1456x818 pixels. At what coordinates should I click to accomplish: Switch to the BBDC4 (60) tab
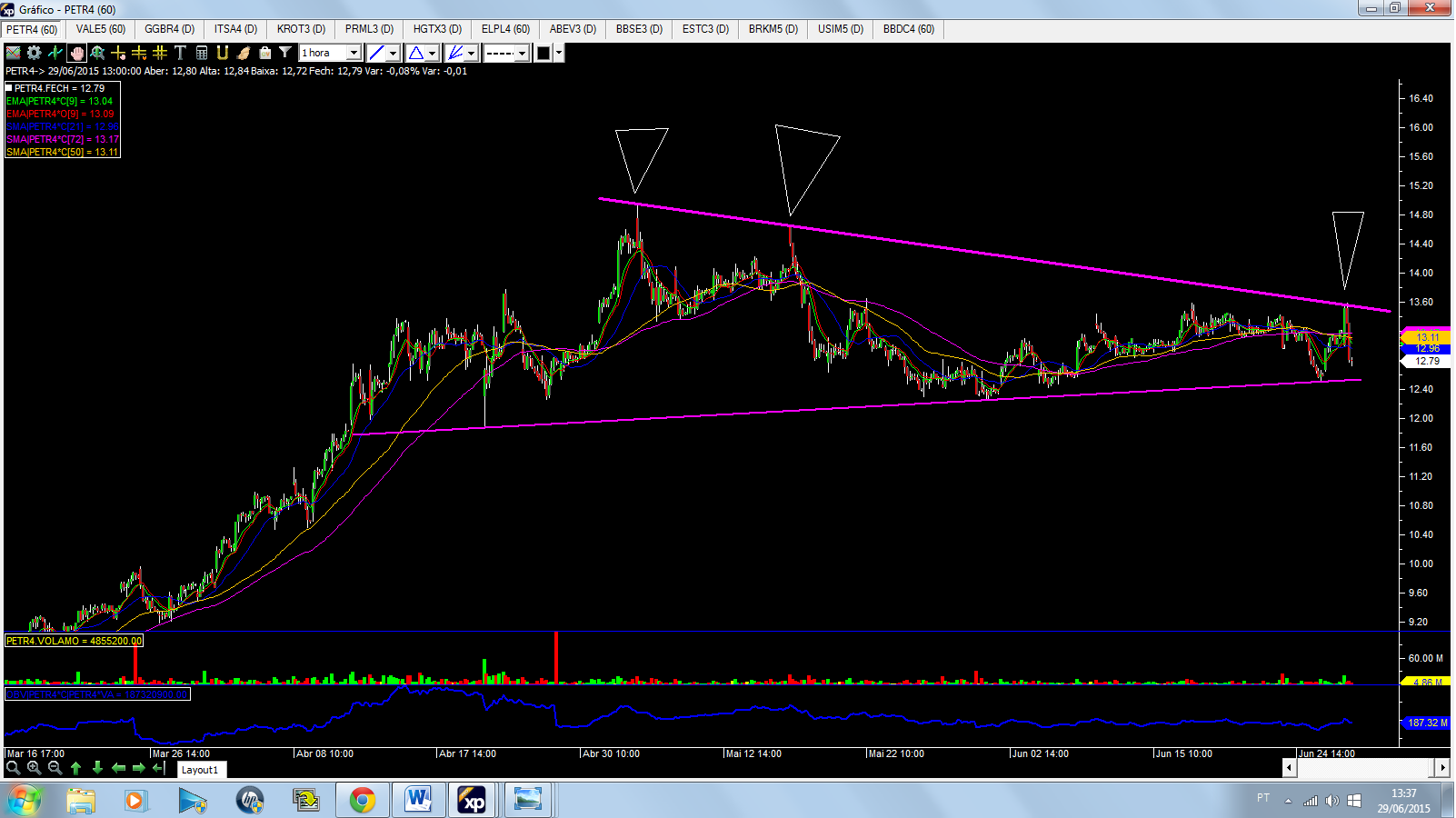(x=909, y=29)
